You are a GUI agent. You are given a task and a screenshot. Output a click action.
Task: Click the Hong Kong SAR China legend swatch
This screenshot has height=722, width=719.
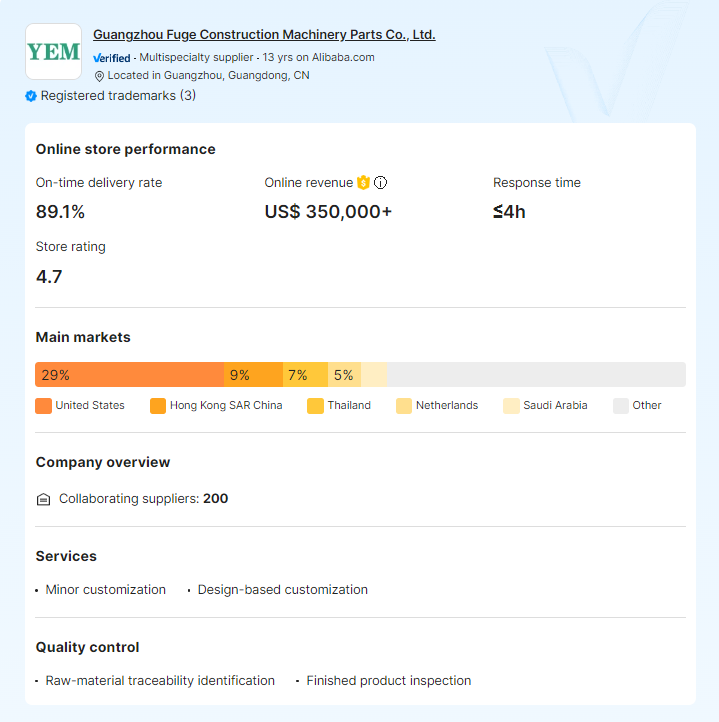click(158, 406)
